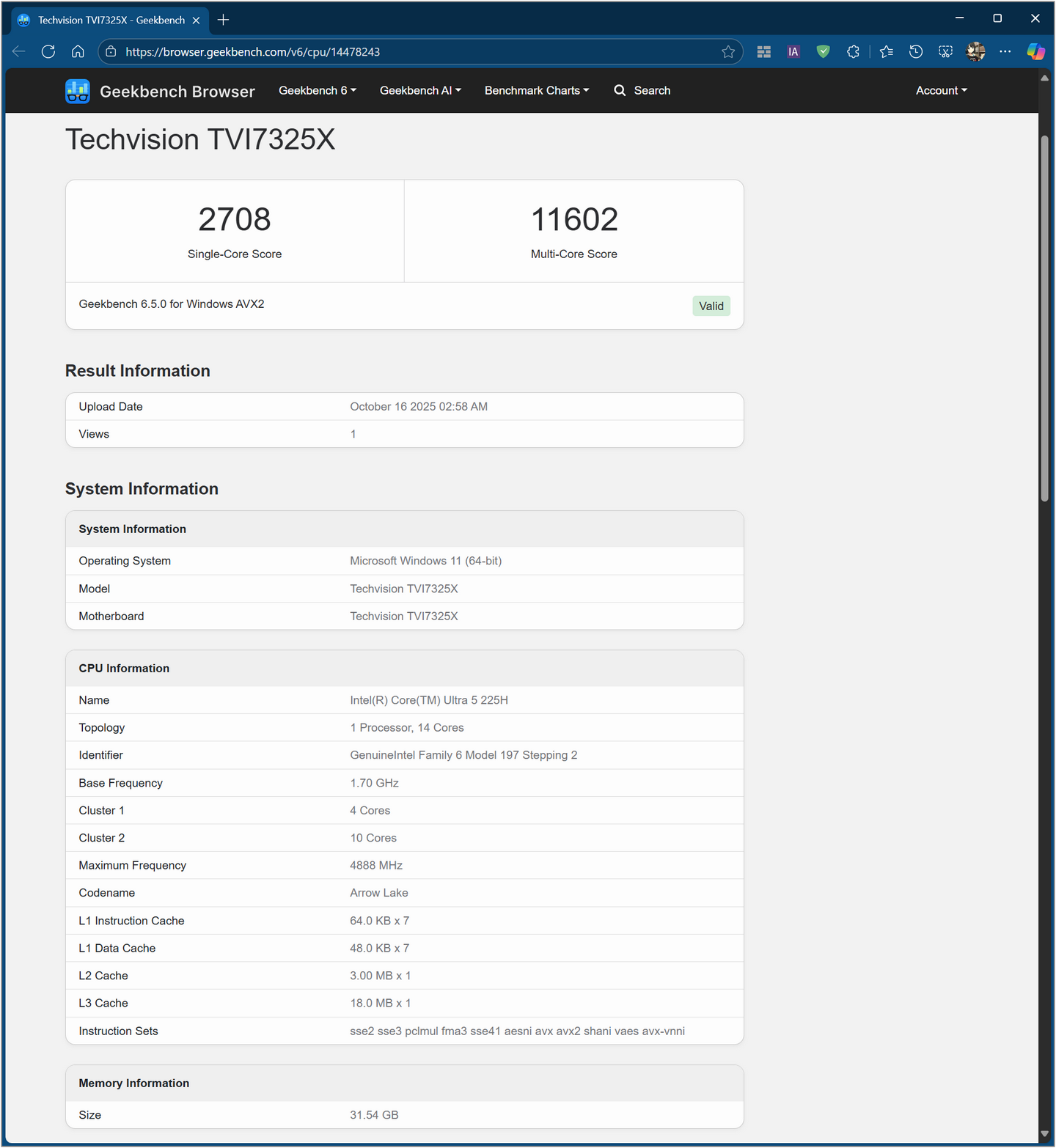The width and height of the screenshot is (1056, 1148).
Task: Expand the Geekbench 6 dropdown menu
Action: tap(318, 90)
